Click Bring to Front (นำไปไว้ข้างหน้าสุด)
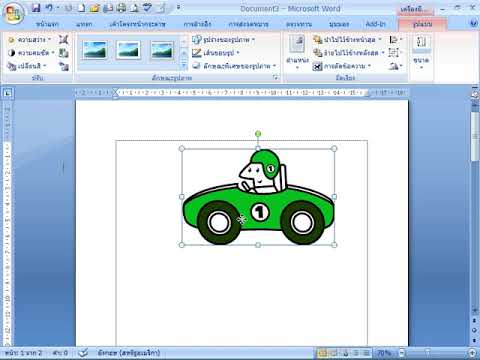Screen dimensions: 480x360 pos(347,40)
